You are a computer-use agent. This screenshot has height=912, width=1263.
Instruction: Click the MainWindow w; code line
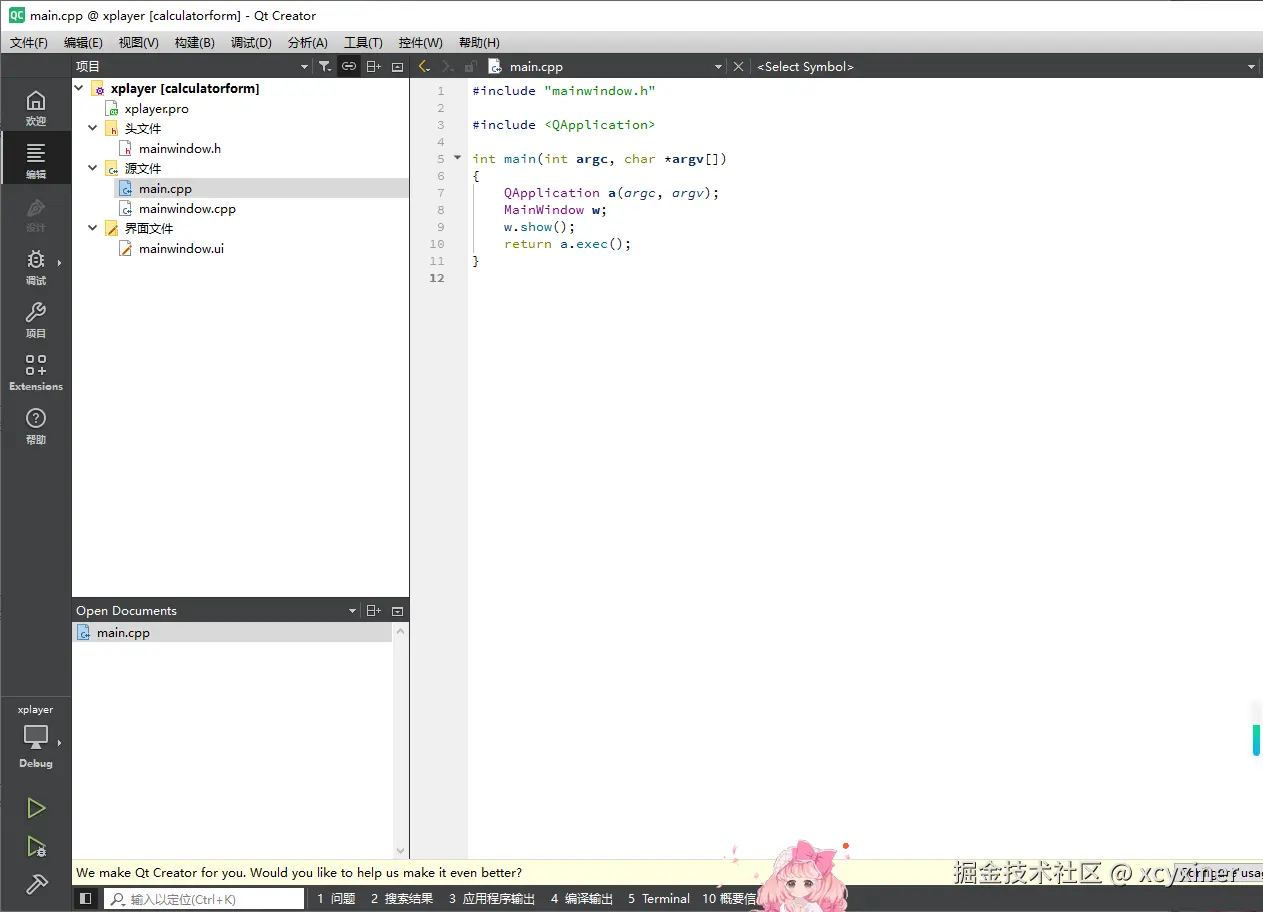click(x=555, y=209)
